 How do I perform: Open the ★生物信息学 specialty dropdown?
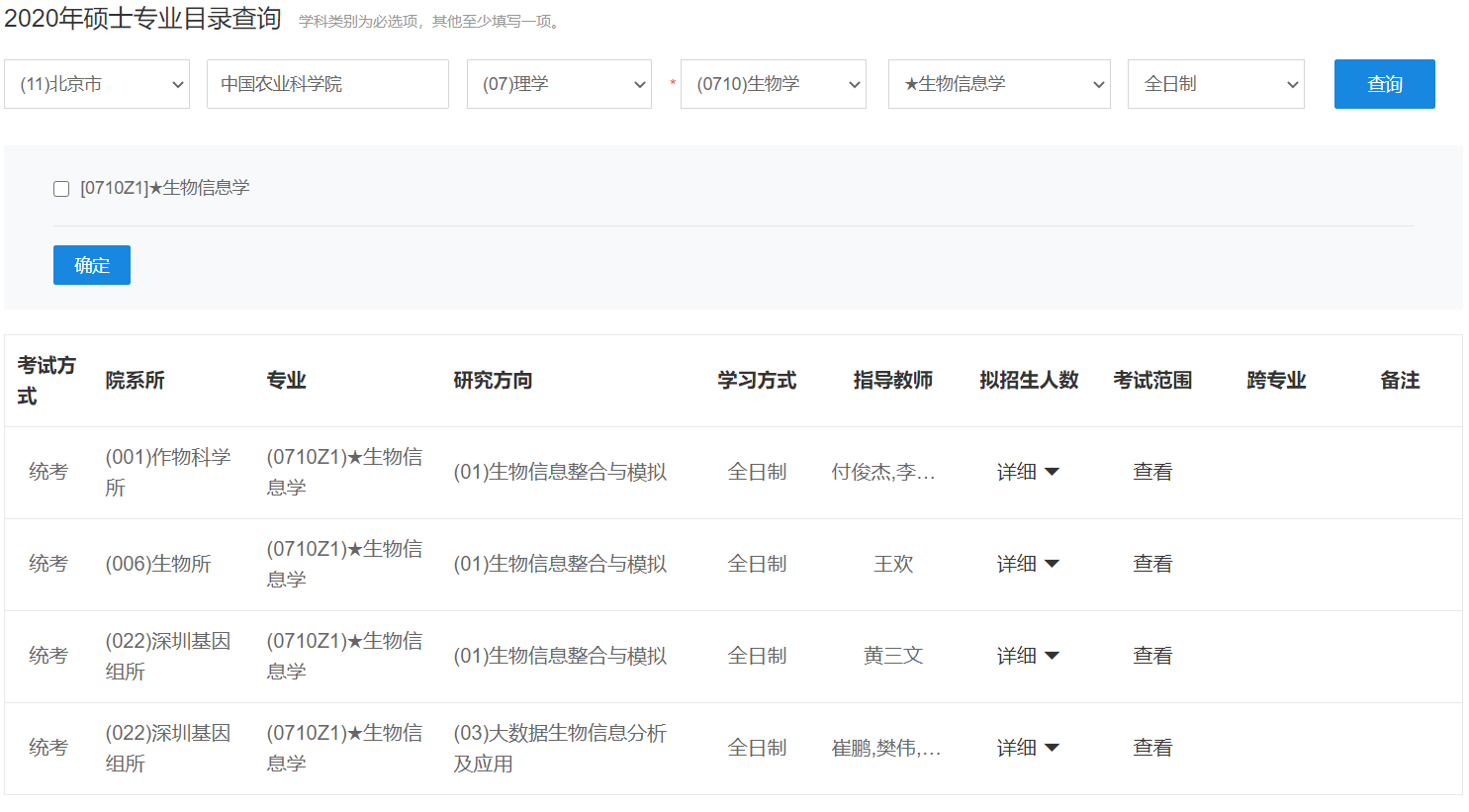[x=998, y=84]
